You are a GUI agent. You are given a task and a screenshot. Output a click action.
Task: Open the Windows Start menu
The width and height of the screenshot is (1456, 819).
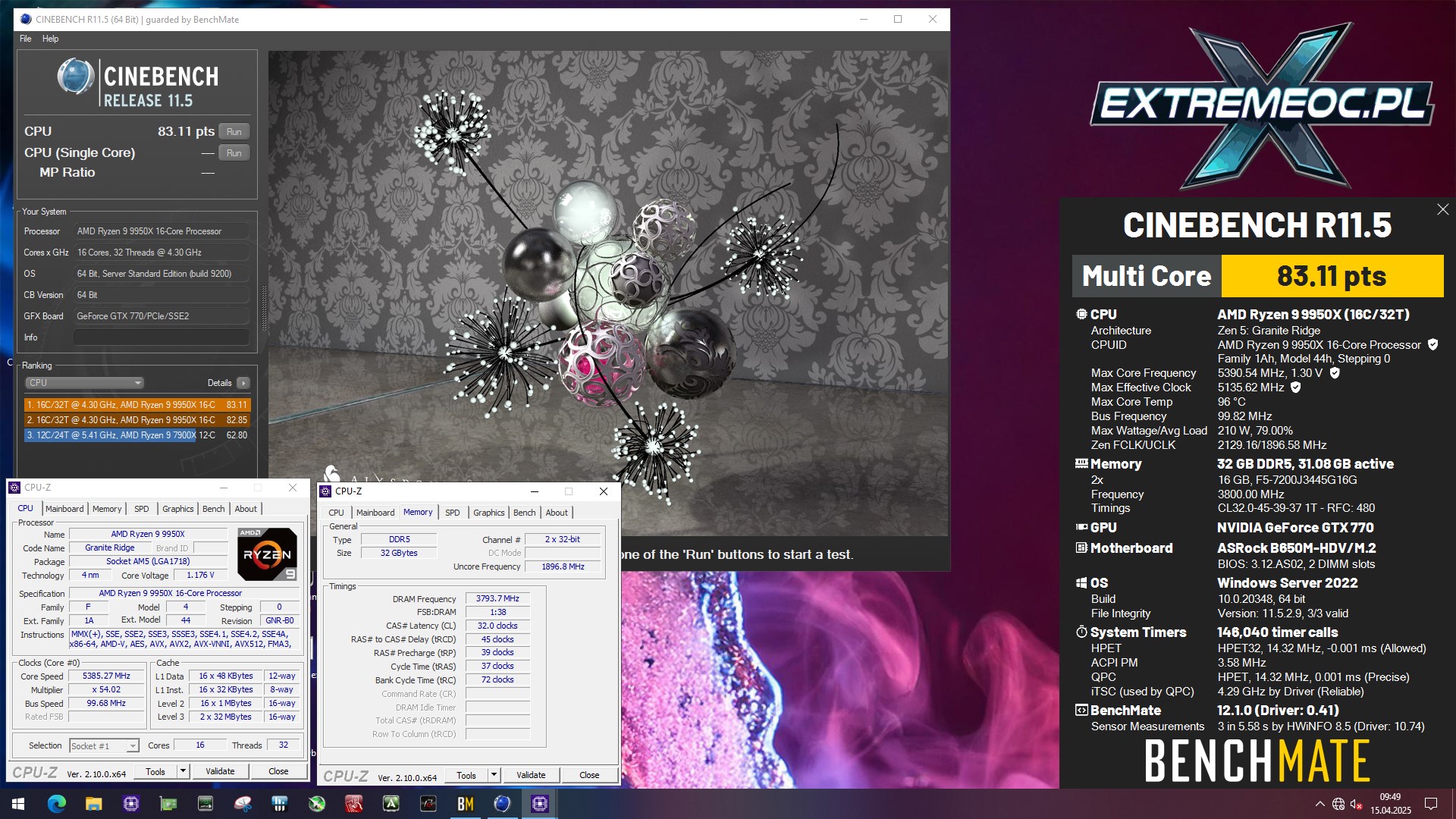coord(18,804)
